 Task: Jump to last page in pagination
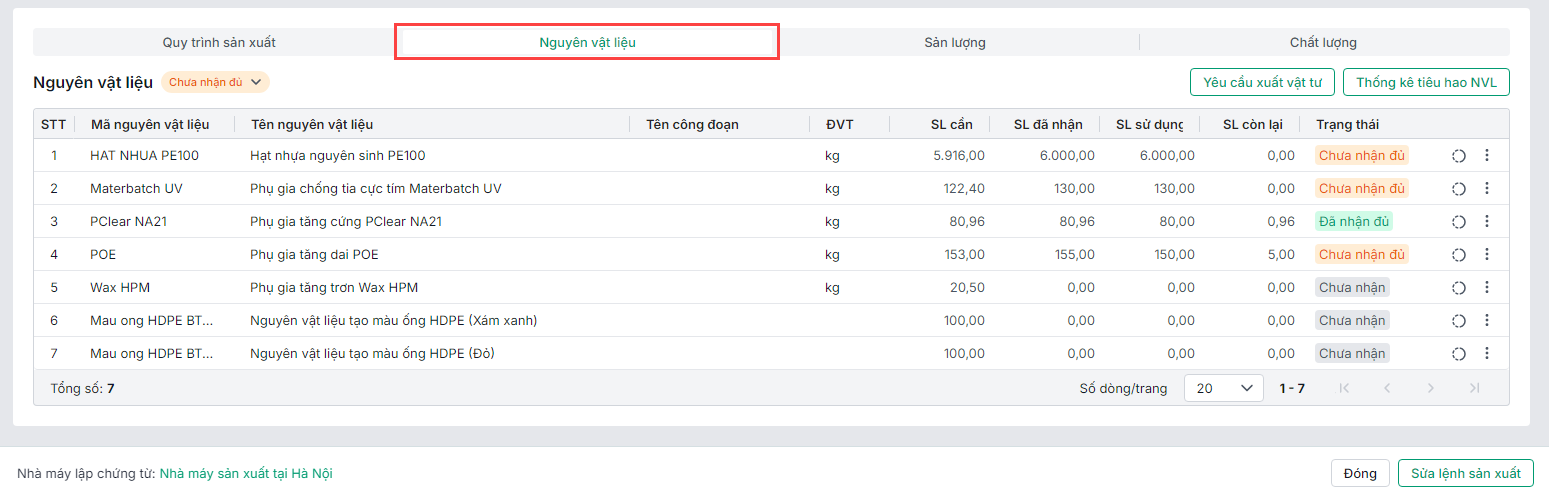coord(1474,388)
